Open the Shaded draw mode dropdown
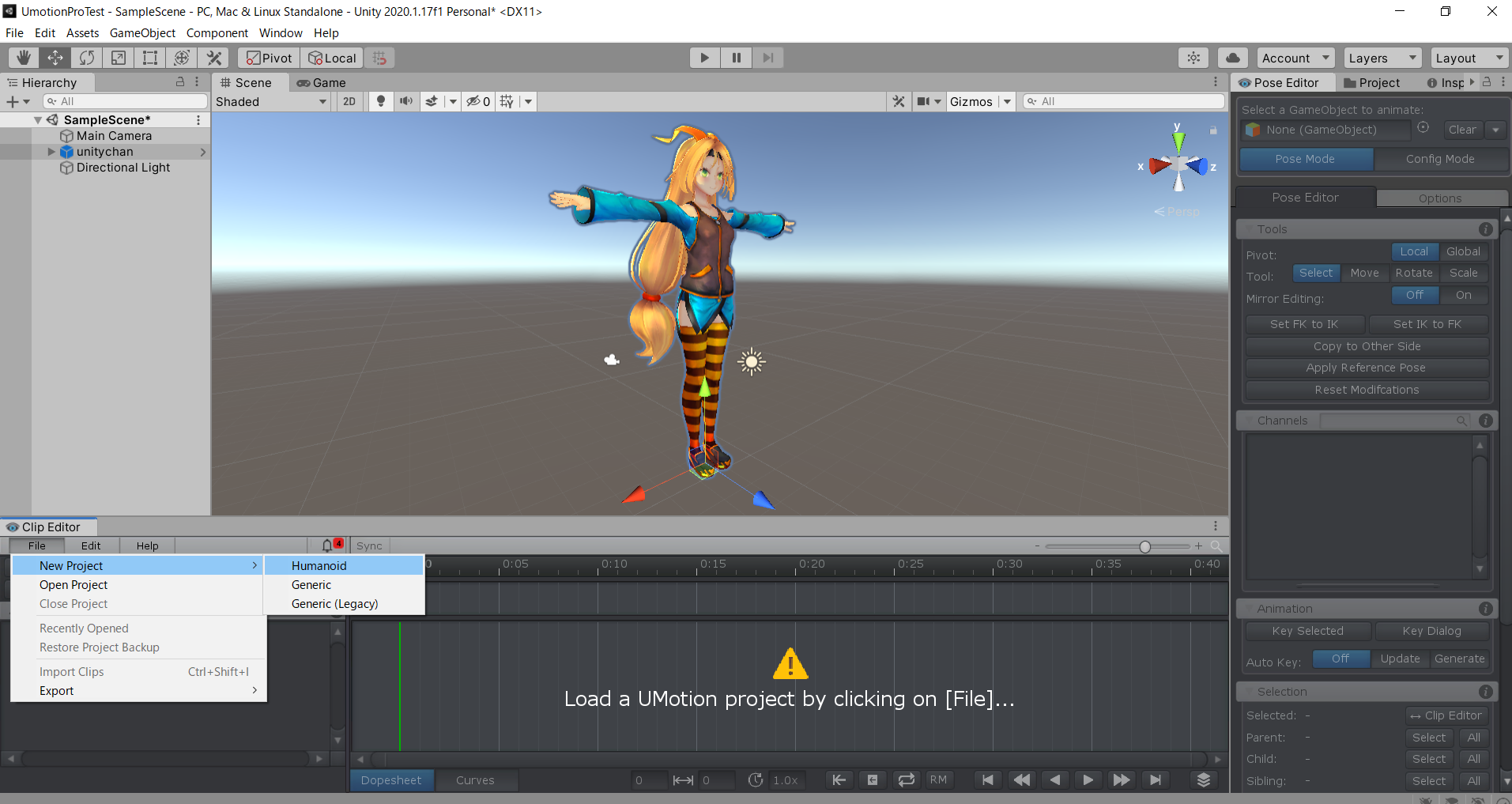The width and height of the screenshot is (1512, 804). pos(271,101)
